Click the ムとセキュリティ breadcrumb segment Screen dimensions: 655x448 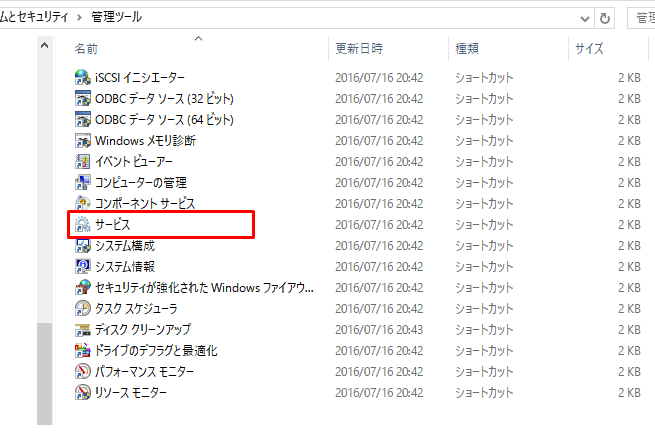[x=34, y=17]
